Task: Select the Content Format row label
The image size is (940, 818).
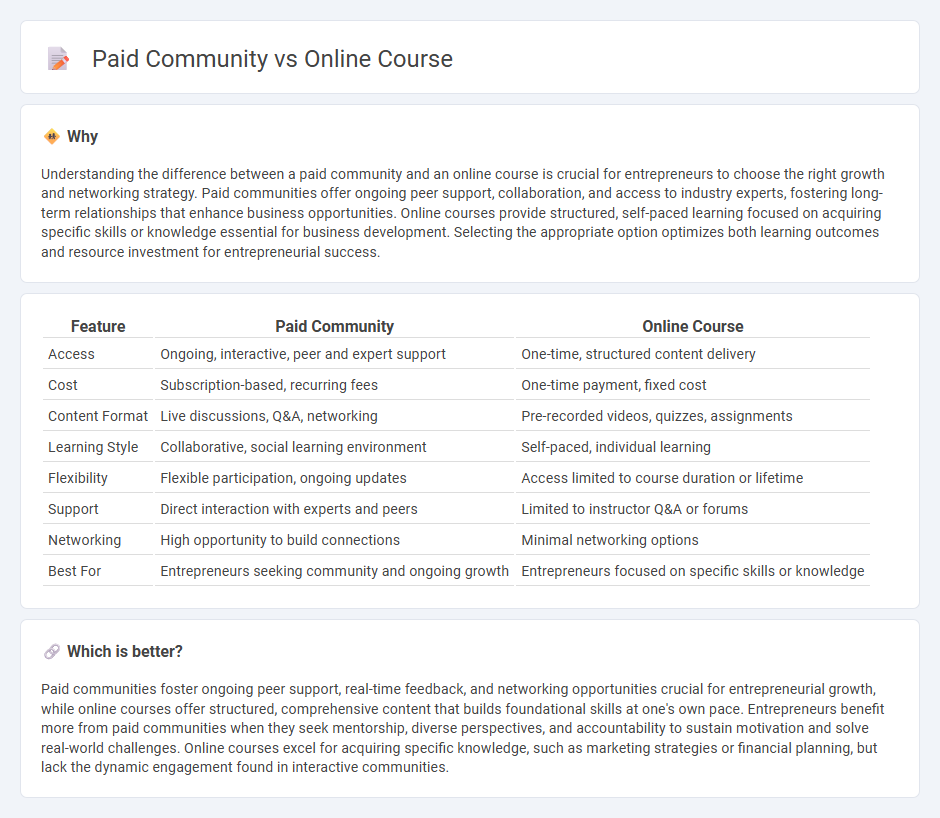Action: 98,416
